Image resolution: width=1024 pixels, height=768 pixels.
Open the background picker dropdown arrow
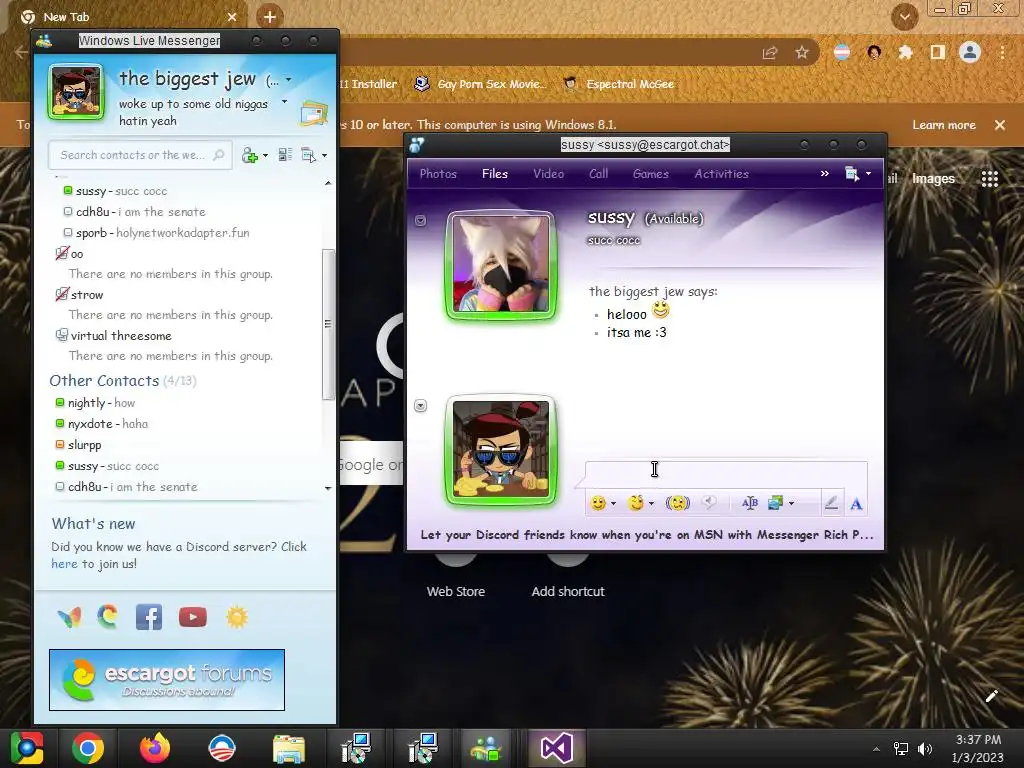(x=792, y=504)
